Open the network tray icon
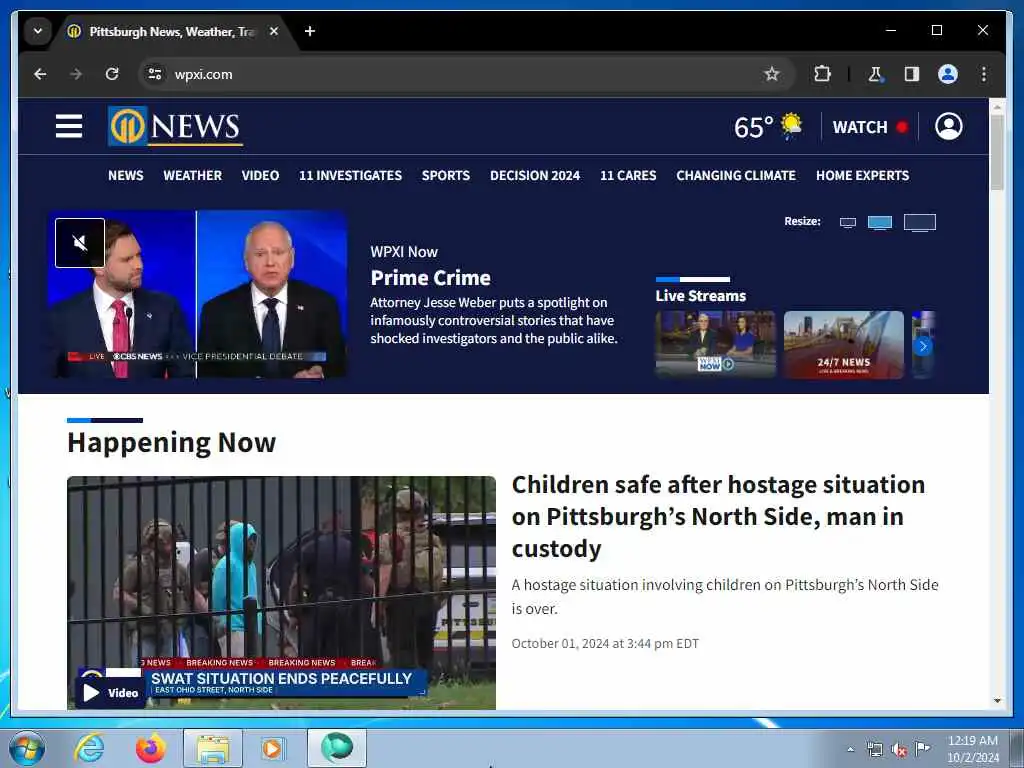 pyautogui.click(x=874, y=749)
